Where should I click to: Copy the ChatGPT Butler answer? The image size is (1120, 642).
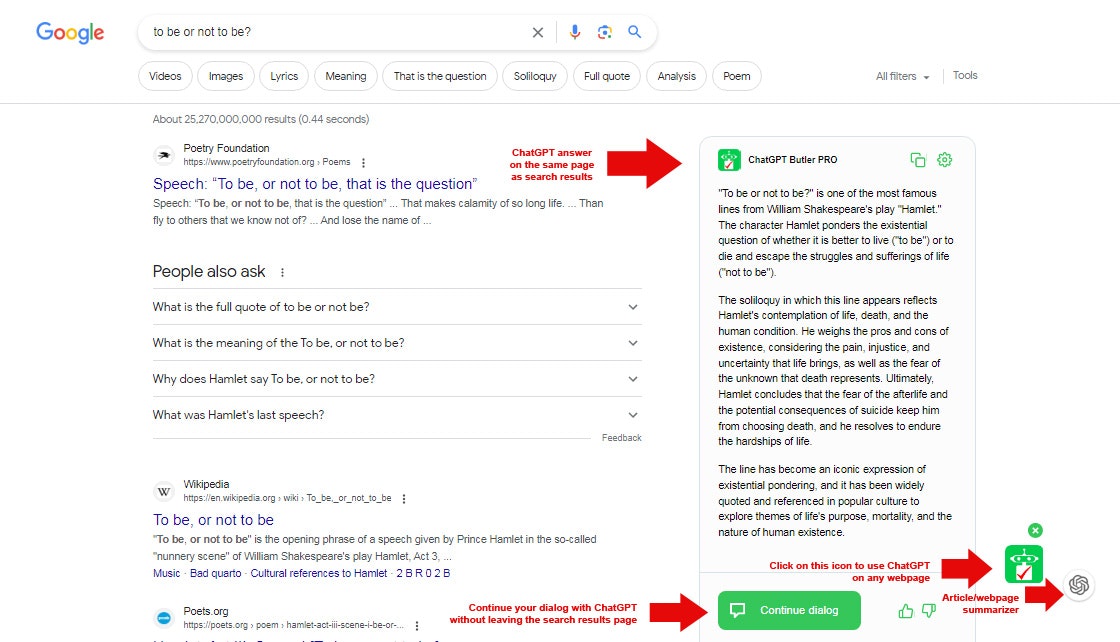tap(918, 160)
